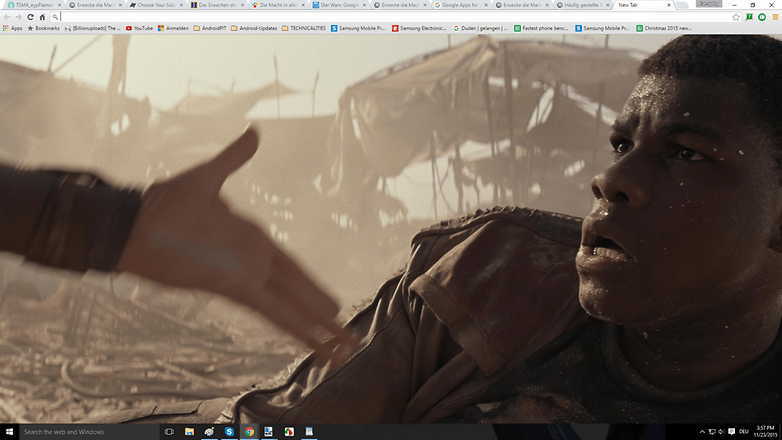Open the Windows Start menu
This screenshot has height=440, width=782.
point(9,432)
